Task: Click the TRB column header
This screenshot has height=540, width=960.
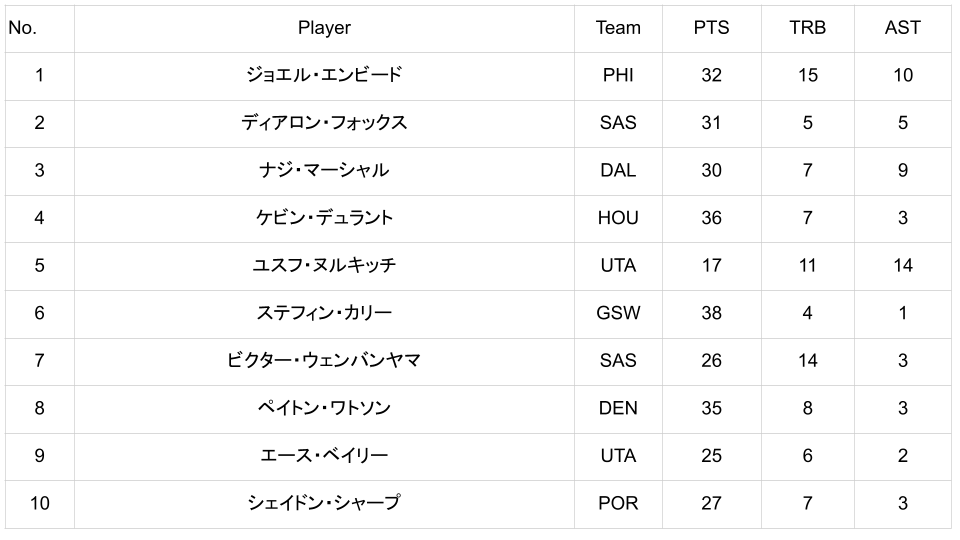Action: pyautogui.click(x=807, y=28)
